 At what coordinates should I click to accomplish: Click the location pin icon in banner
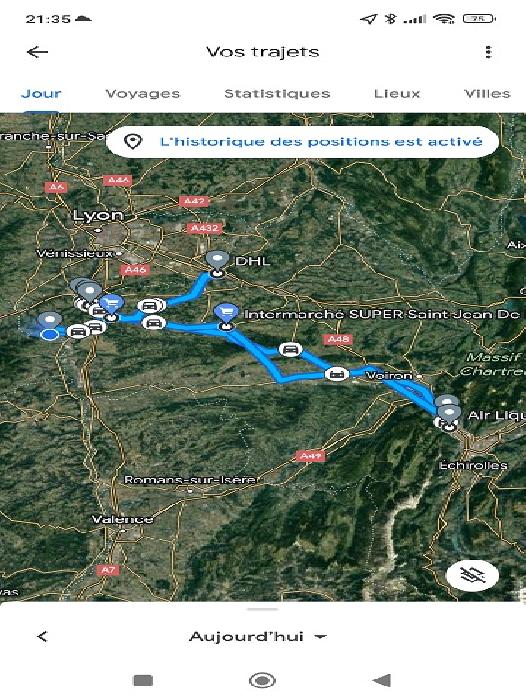133,142
